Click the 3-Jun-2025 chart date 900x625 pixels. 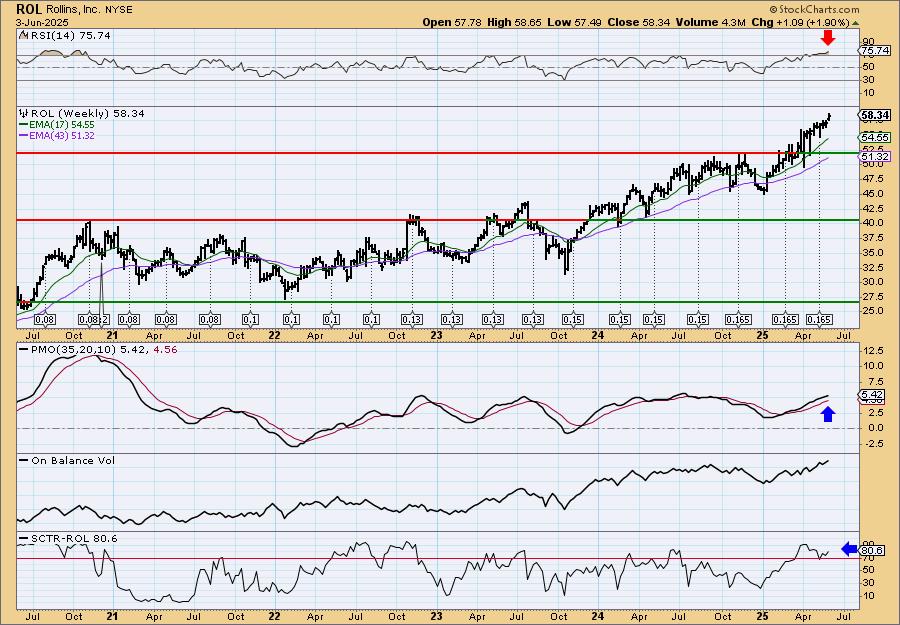tap(42, 23)
